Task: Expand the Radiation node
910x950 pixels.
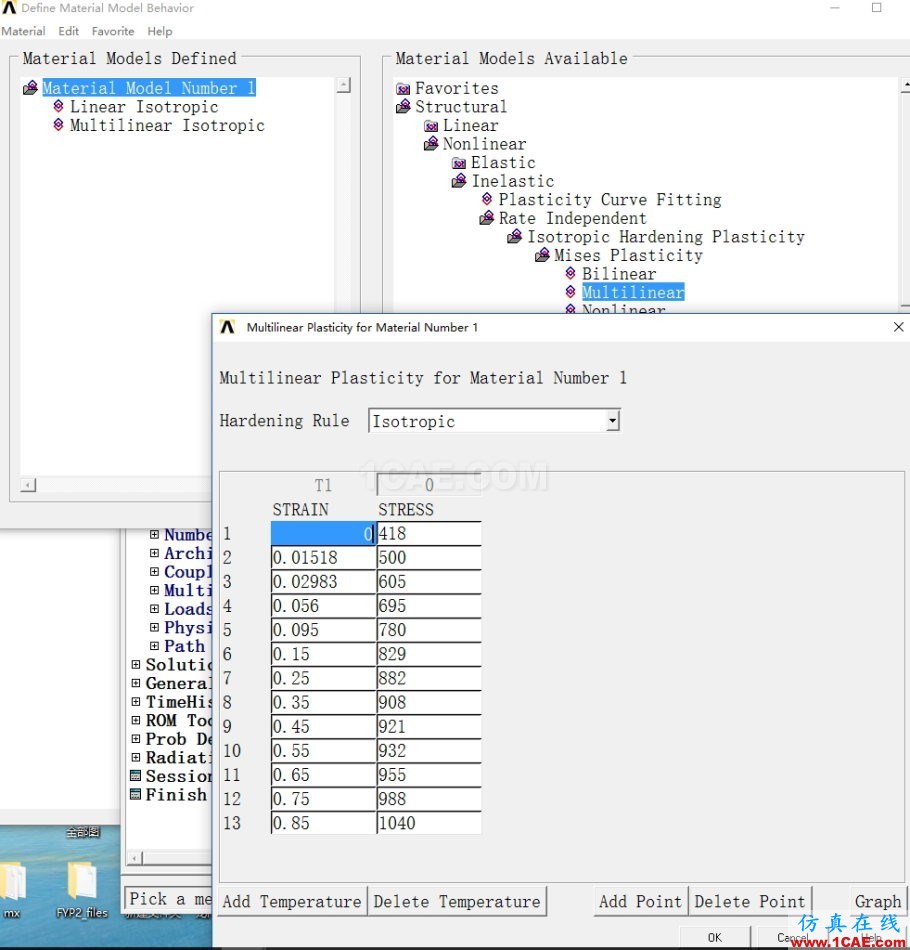Action: (x=136, y=757)
